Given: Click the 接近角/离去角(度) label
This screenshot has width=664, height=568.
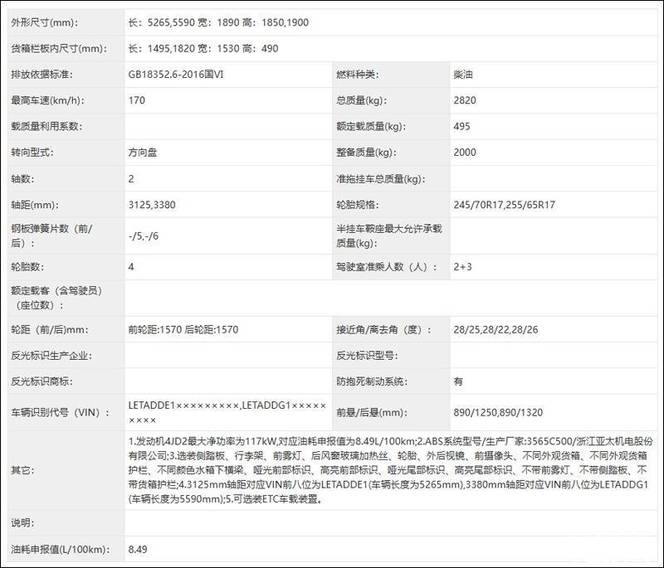Looking at the screenshot, I should [x=384, y=330].
